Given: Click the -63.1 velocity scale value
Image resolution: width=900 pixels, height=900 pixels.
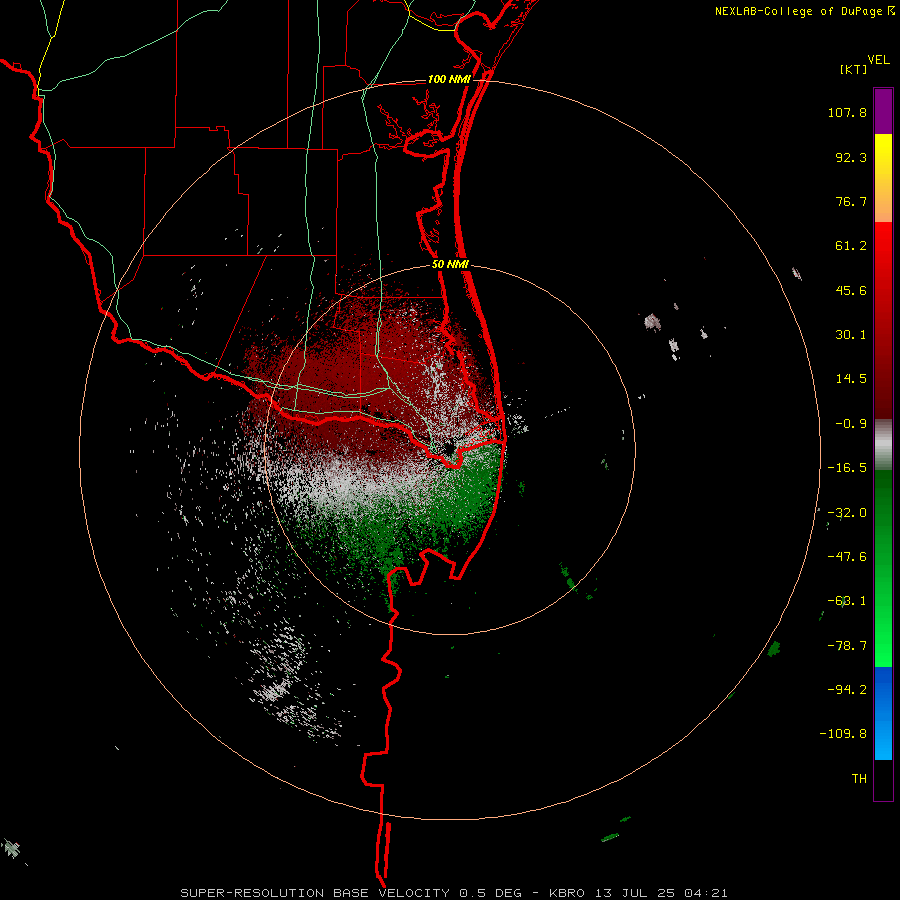Looking at the screenshot, I should point(847,601).
